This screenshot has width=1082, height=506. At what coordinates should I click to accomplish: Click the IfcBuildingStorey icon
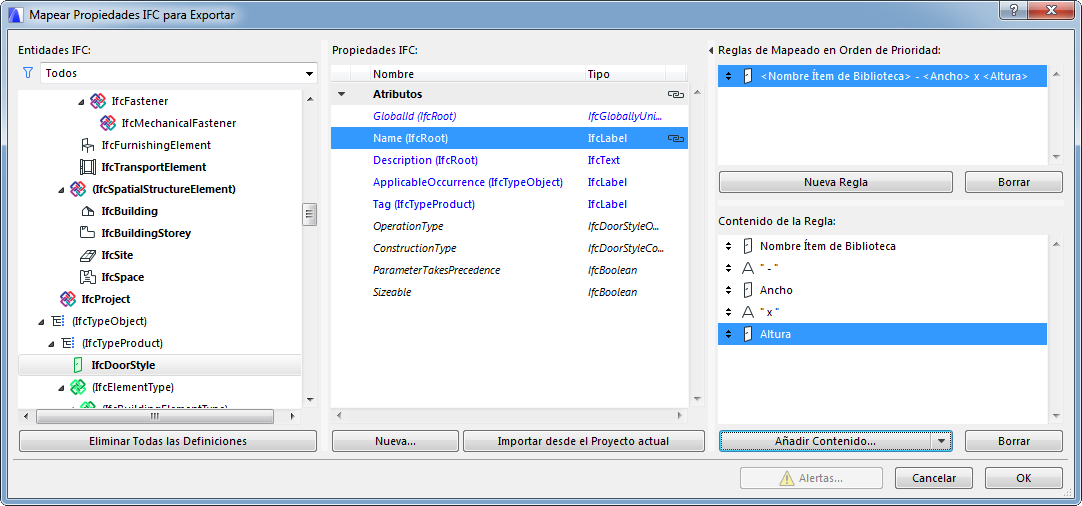(88, 233)
